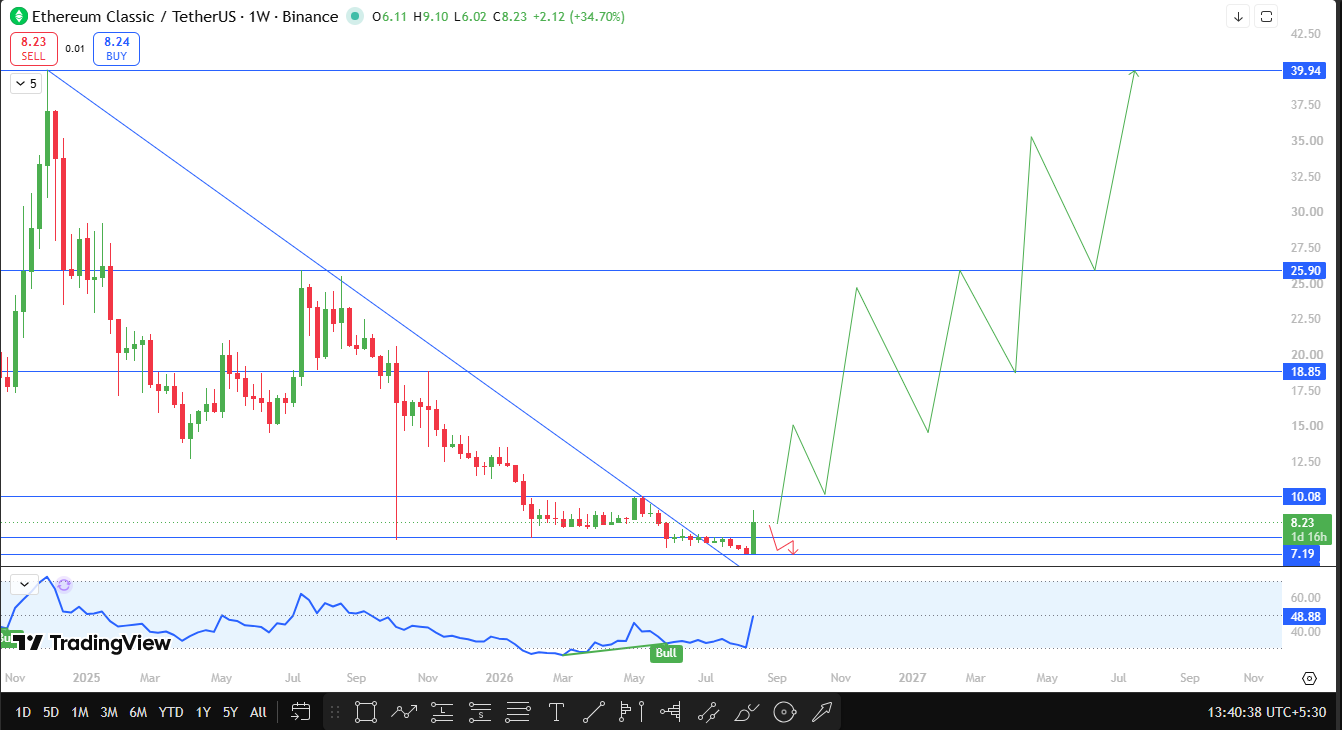Click the 2027 label on time axis
Screen dimensions: 1342x730
[912, 677]
